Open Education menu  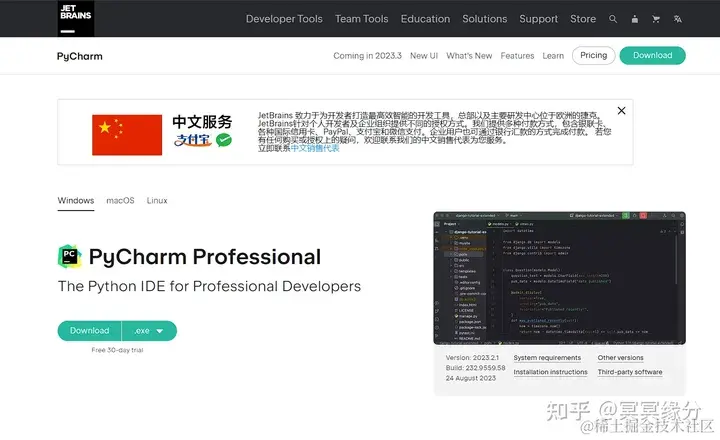click(425, 19)
